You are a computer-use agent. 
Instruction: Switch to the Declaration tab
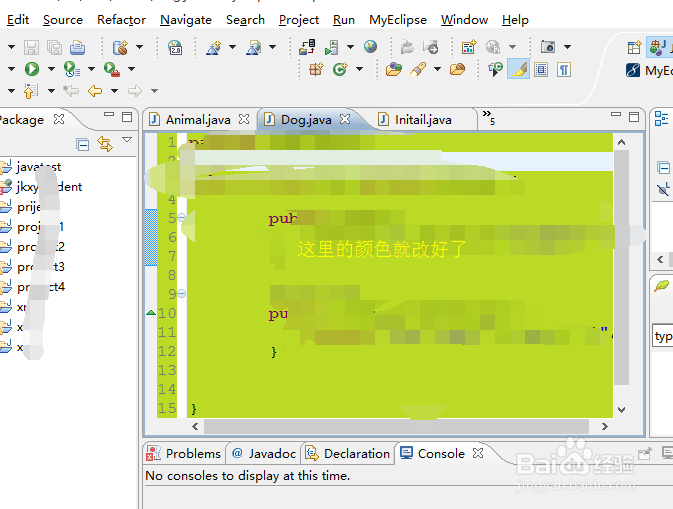click(x=347, y=454)
